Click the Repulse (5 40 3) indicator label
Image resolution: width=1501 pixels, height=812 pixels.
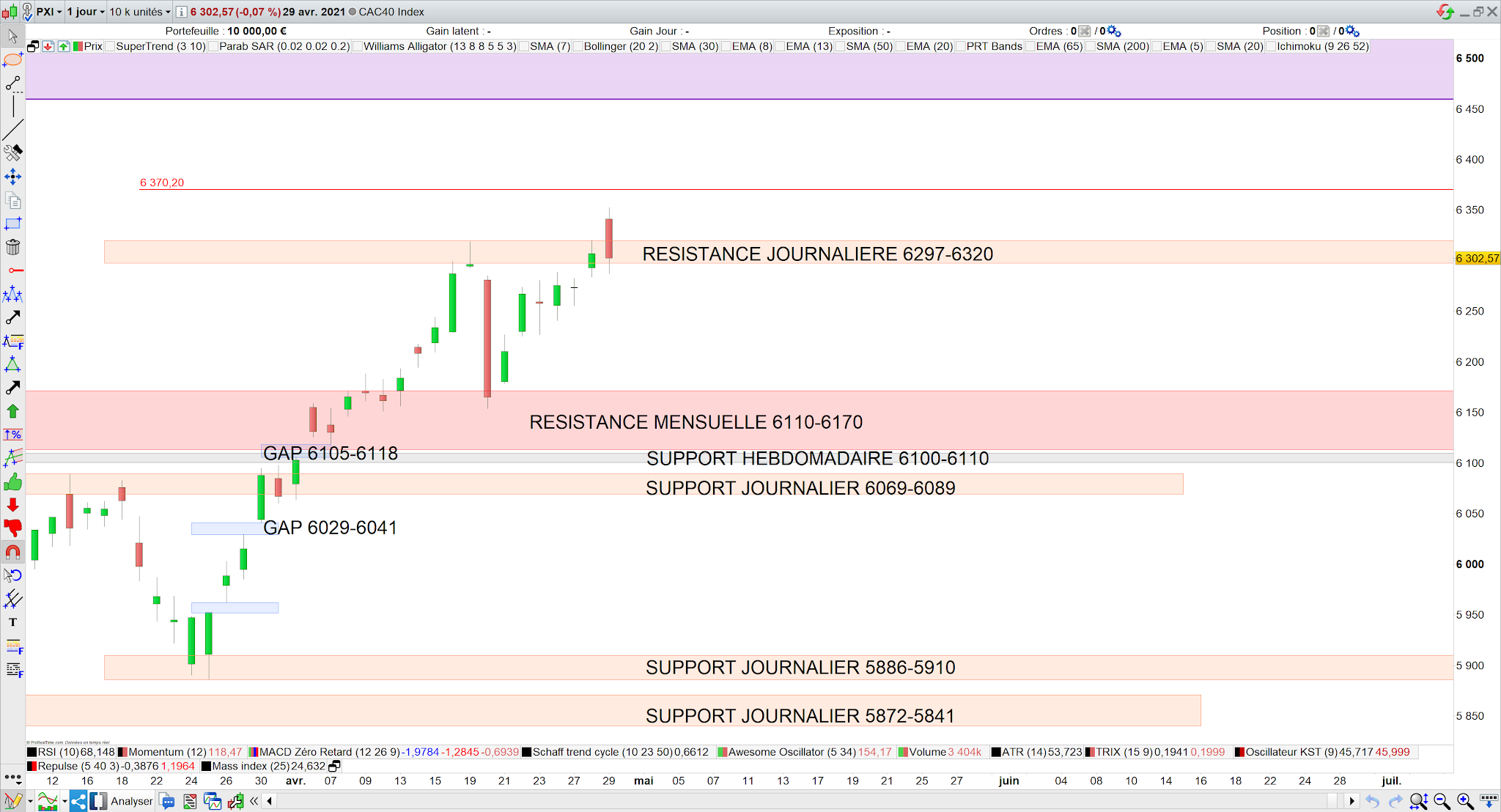pyautogui.click(x=78, y=766)
